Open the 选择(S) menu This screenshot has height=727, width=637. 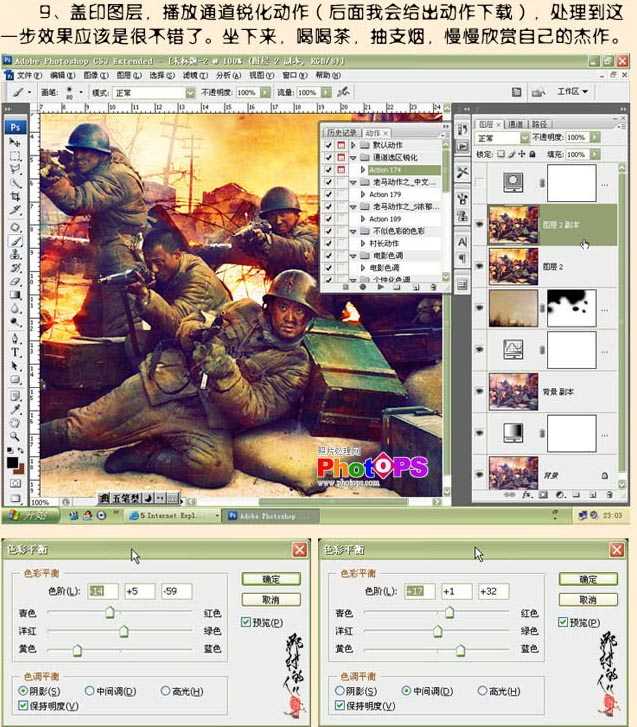pos(162,75)
